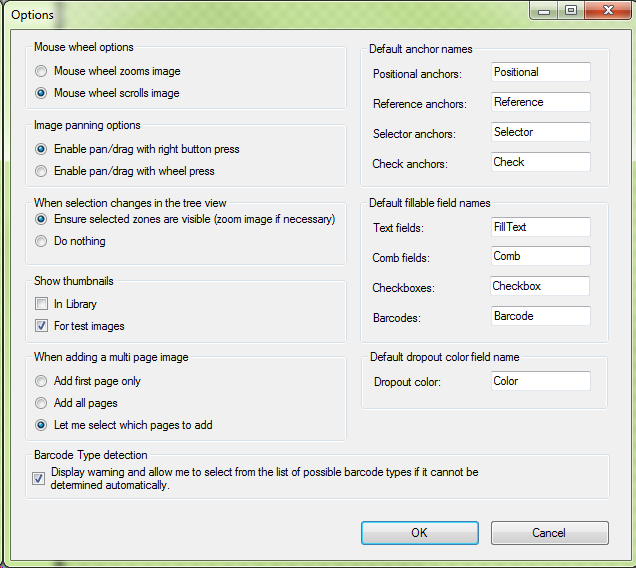The image size is (636, 568).
Task: Enable pan/drag with right button press
Action: [x=41, y=149]
